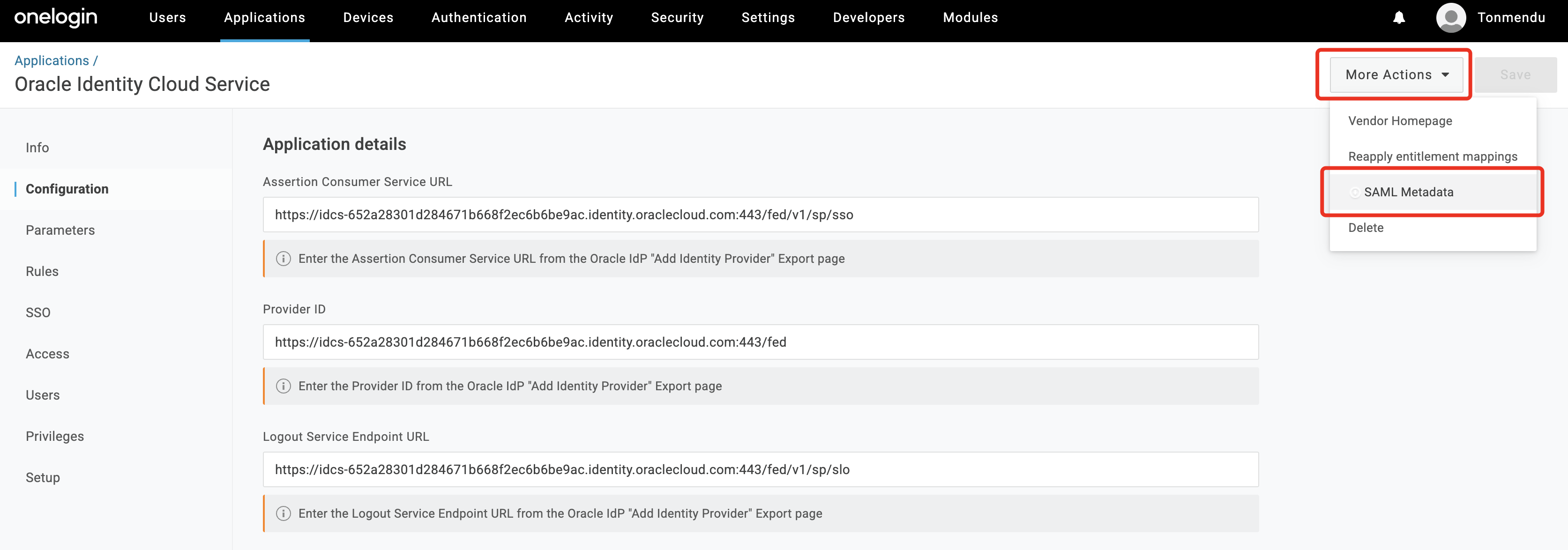This screenshot has height=550, width=1568.
Task: Open the Tonmendu account menu
Action: (1510, 18)
